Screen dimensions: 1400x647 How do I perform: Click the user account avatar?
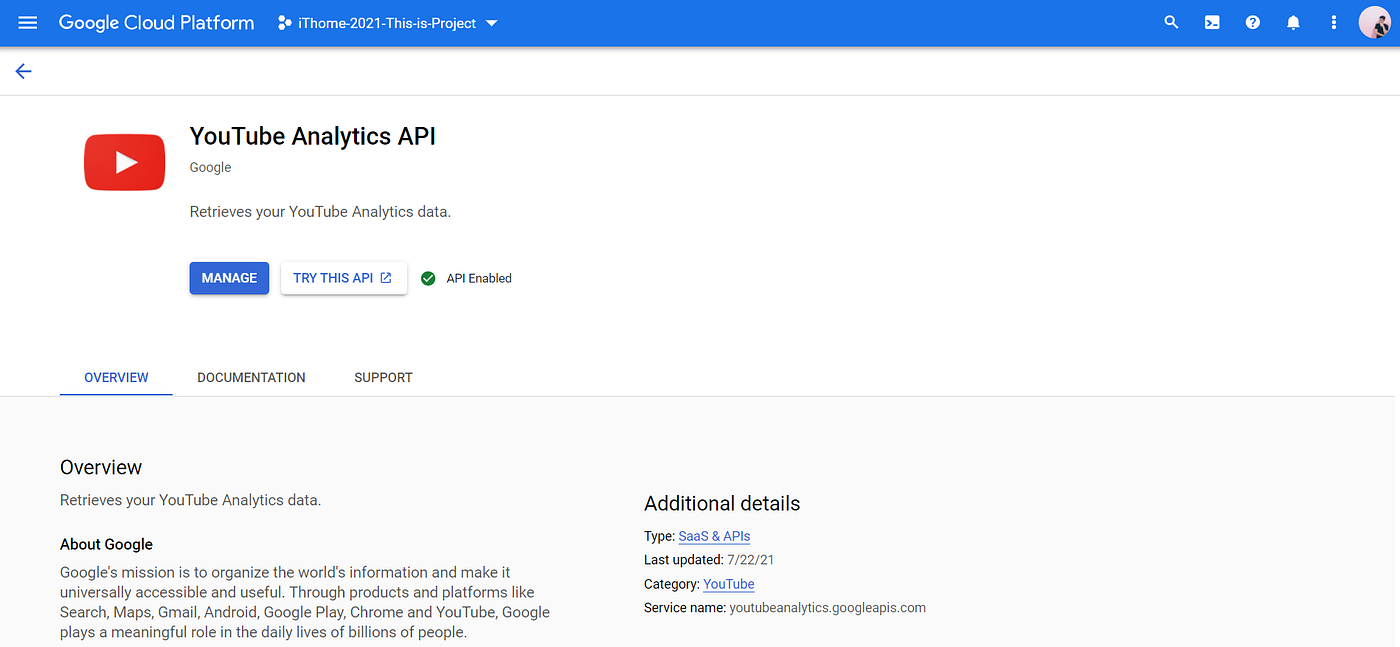tap(1374, 22)
